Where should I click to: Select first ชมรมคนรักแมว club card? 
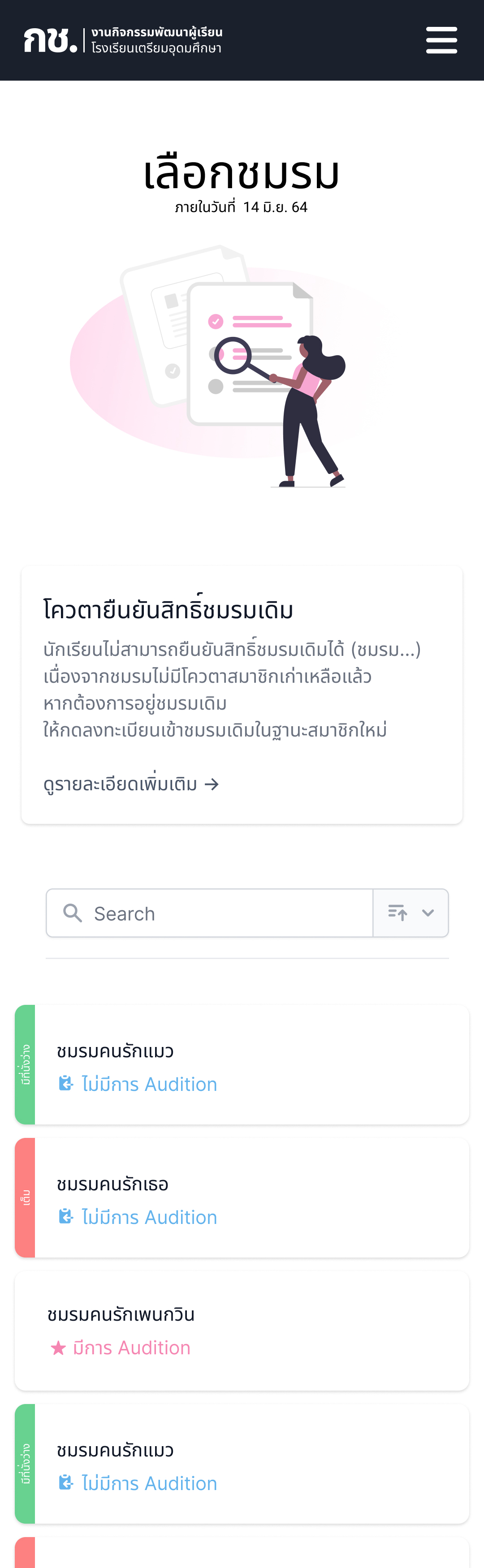coord(242,1064)
